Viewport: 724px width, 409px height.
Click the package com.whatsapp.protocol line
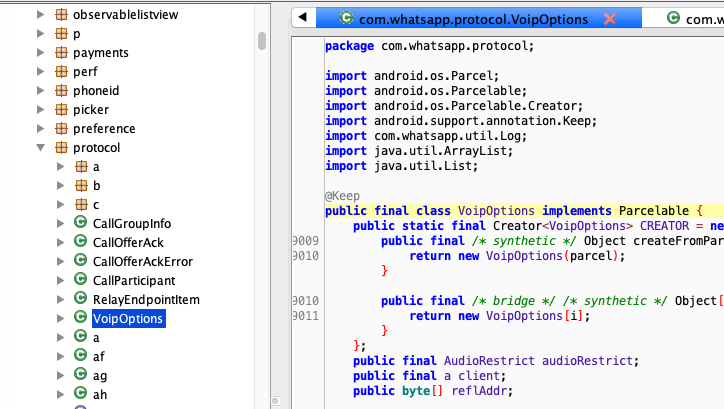pos(429,46)
